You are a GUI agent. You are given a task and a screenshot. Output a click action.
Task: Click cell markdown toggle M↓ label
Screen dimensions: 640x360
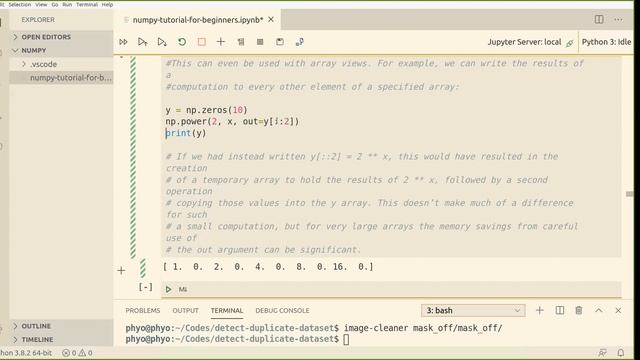pyautogui.click(x=182, y=289)
